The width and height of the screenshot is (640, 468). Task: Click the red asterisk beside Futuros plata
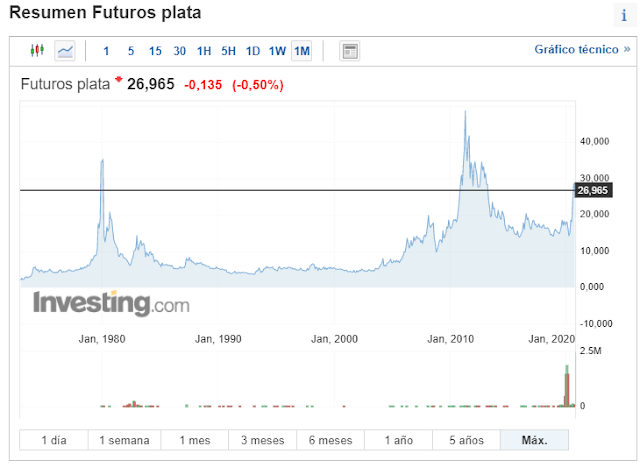point(119,80)
